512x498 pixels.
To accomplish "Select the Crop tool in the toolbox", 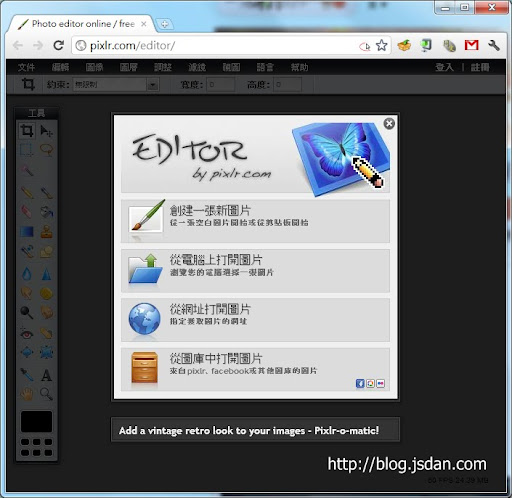I will pos(27,131).
